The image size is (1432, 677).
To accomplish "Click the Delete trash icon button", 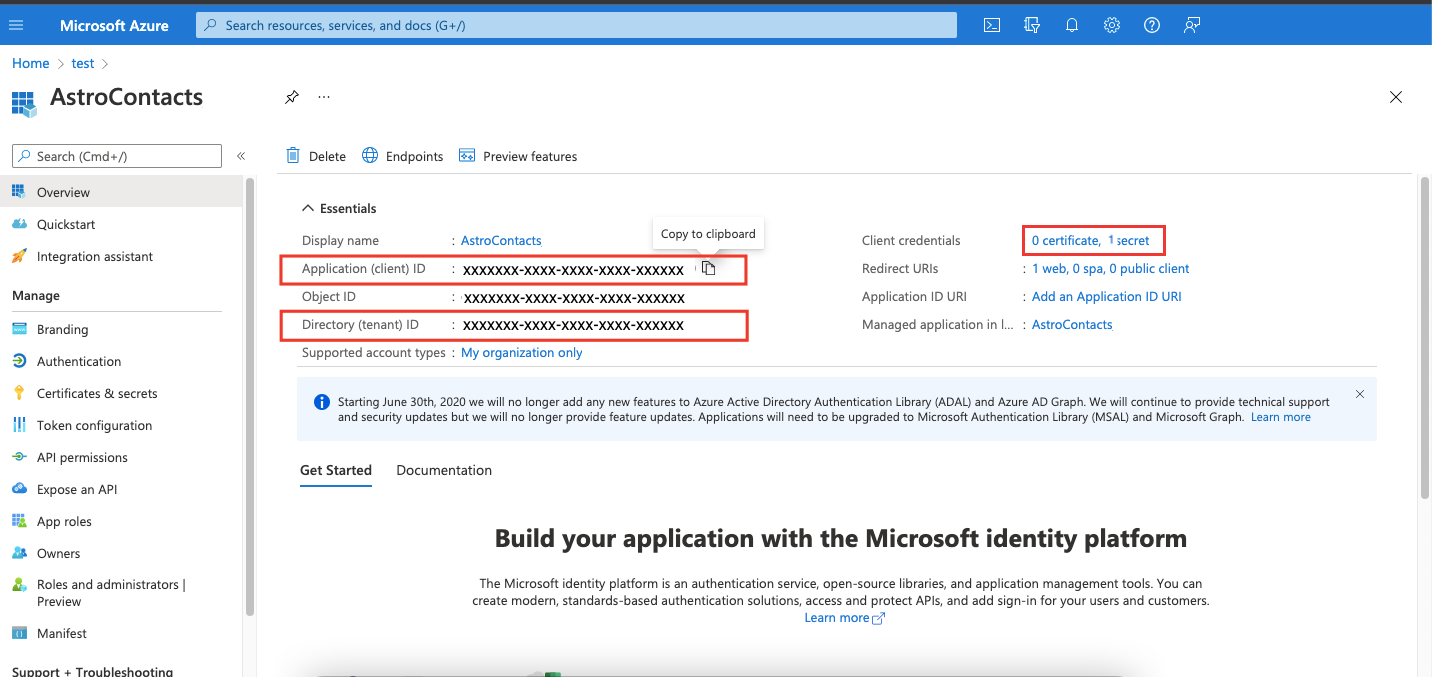I will coord(316,156).
